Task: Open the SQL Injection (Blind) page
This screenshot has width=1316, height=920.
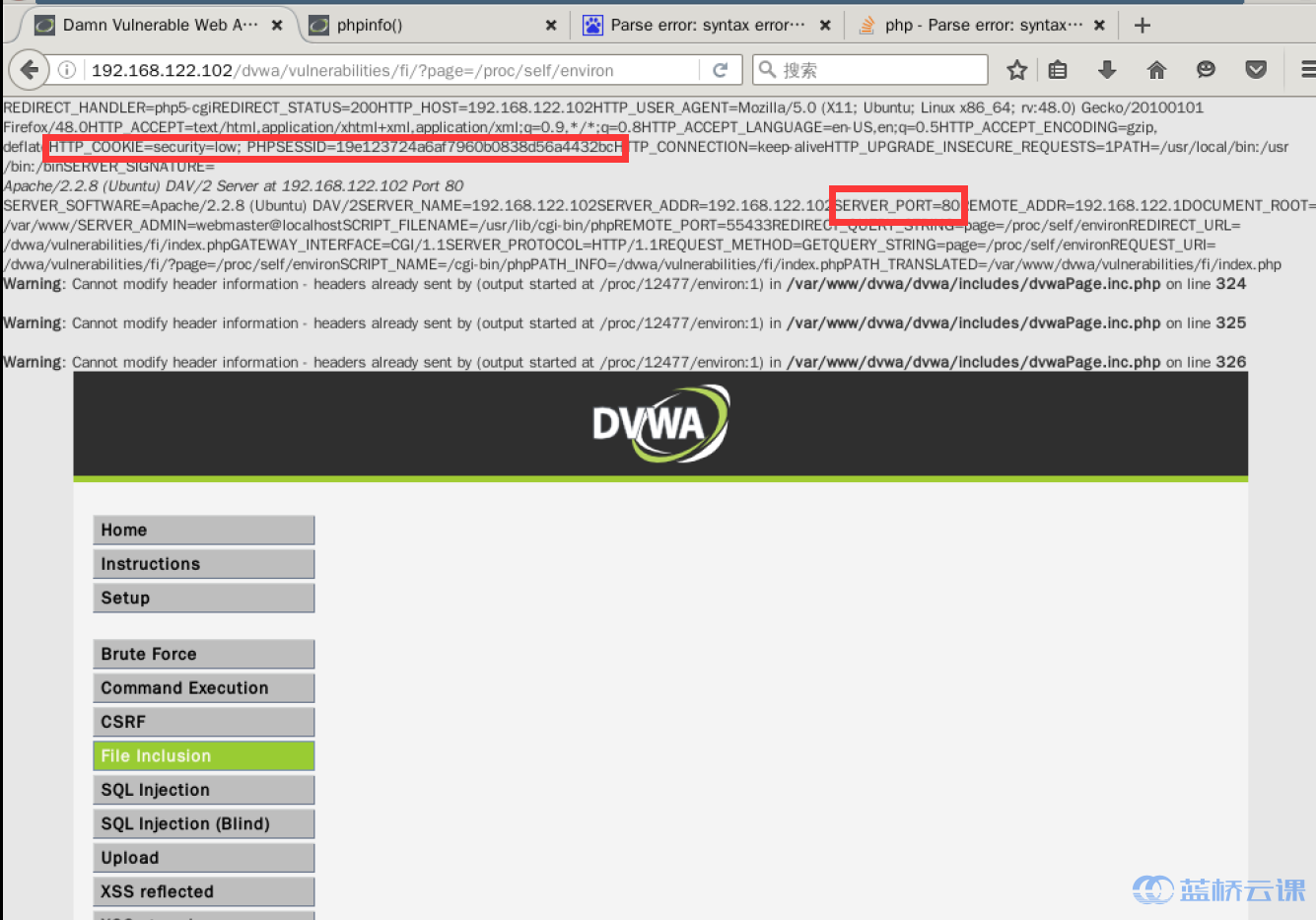Action: tap(204, 824)
